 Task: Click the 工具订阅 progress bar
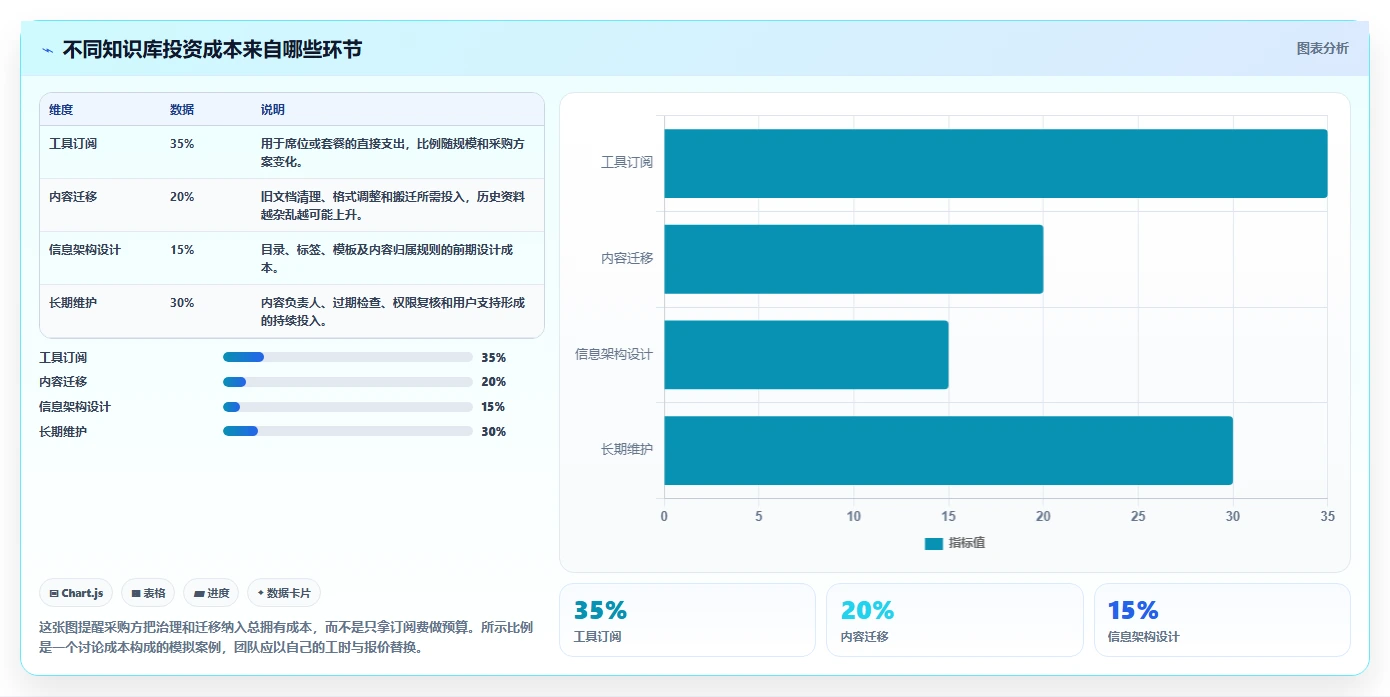(347, 357)
